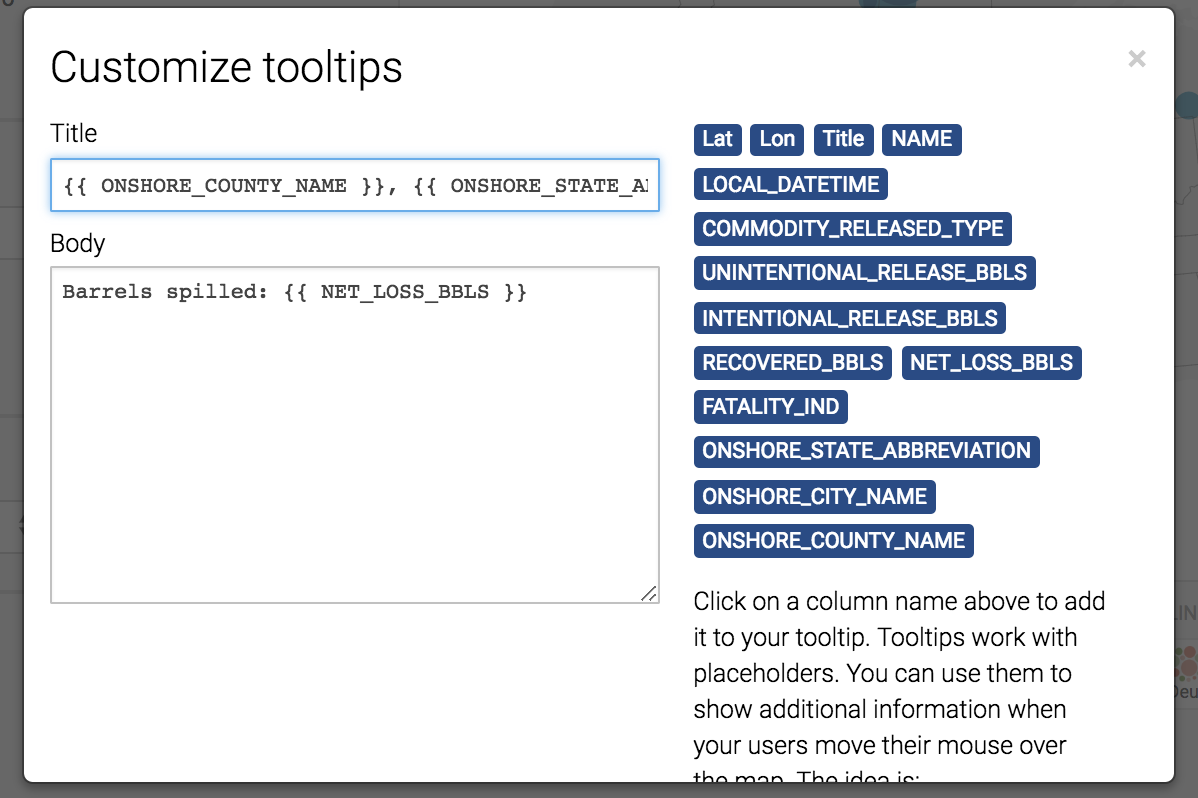Grab the Body textarea resize handle

pos(649,594)
